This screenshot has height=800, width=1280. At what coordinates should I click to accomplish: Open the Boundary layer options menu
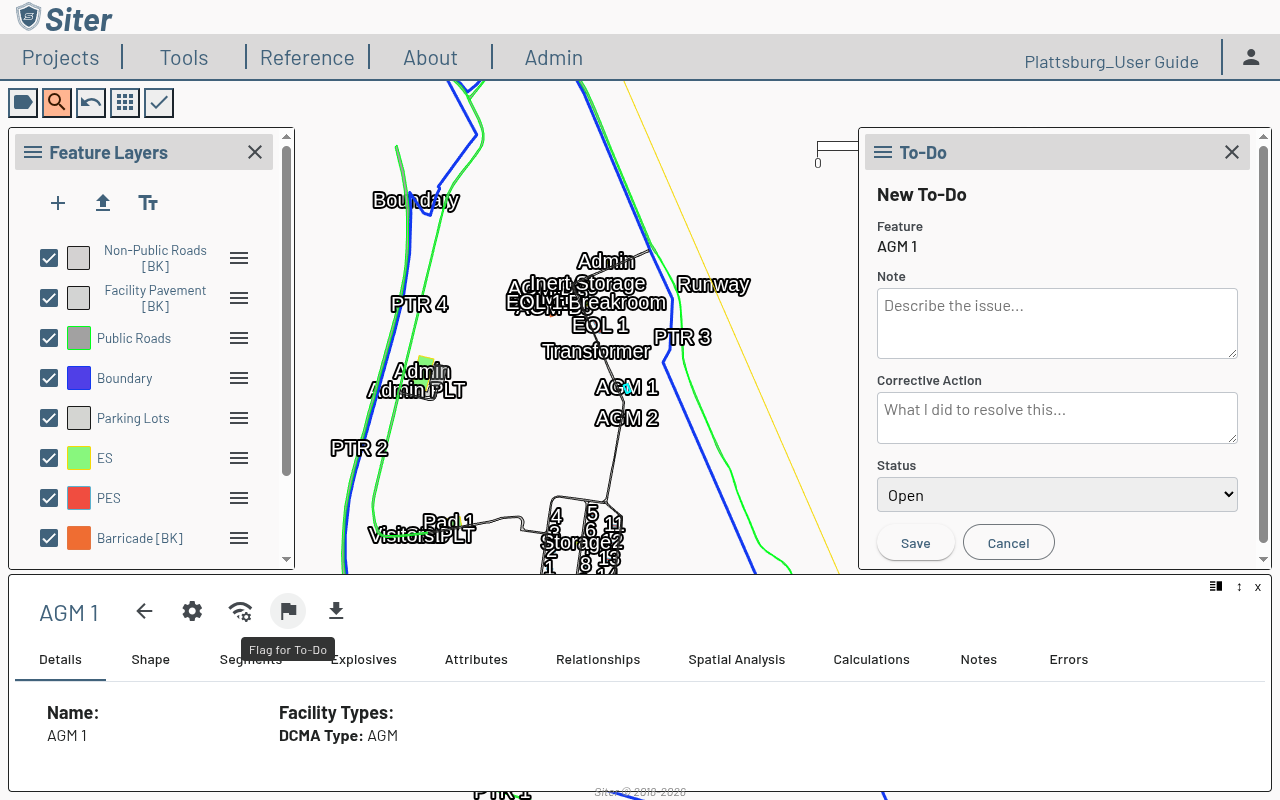tap(239, 378)
